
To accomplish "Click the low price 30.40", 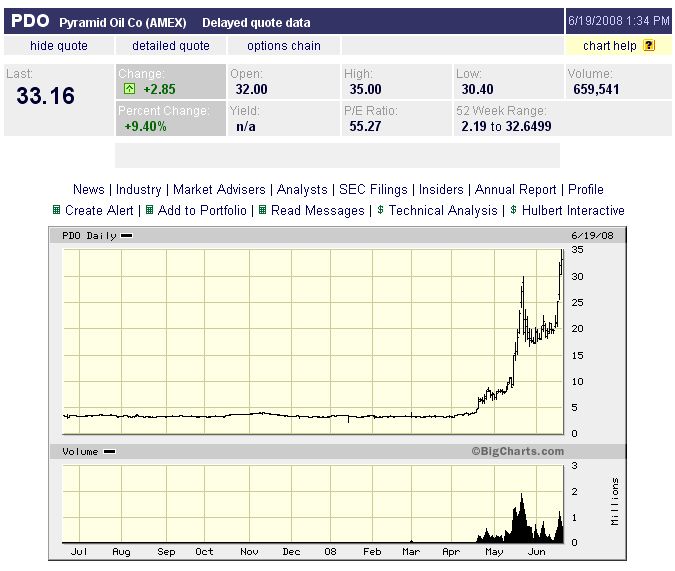I will (477, 89).
